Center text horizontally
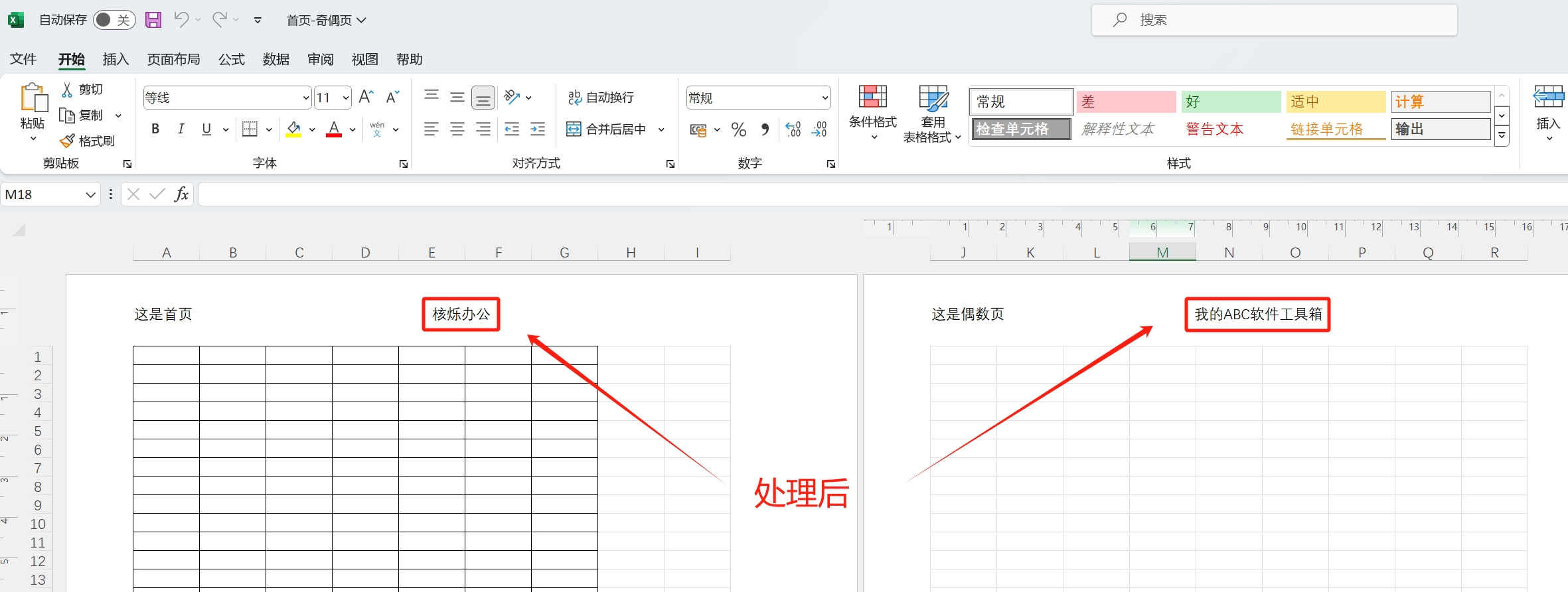Image resolution: width=1568 pixels, height=592 pixels. click(457, 129)
